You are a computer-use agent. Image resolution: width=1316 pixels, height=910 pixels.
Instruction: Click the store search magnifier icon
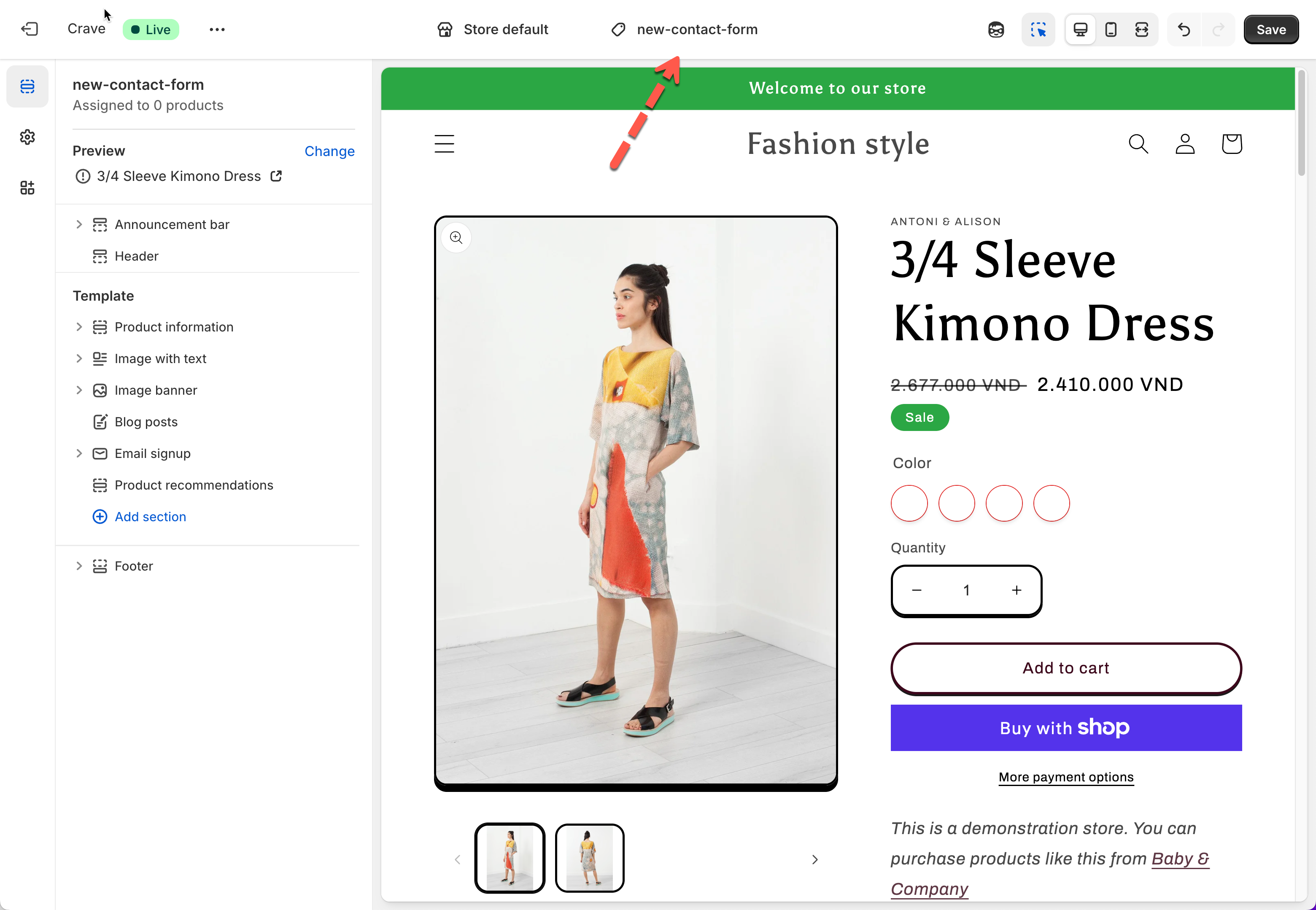(x=1138, y=144)
